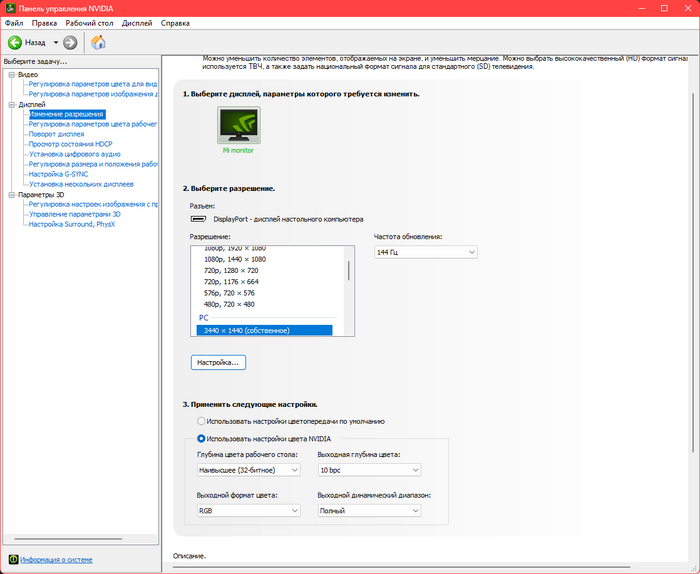The width and height of the screenshot is (700, 574).
Task: Select 'Использовать настройки цветопередачи по умолчанию' radio button
Action: pos(202,421)
